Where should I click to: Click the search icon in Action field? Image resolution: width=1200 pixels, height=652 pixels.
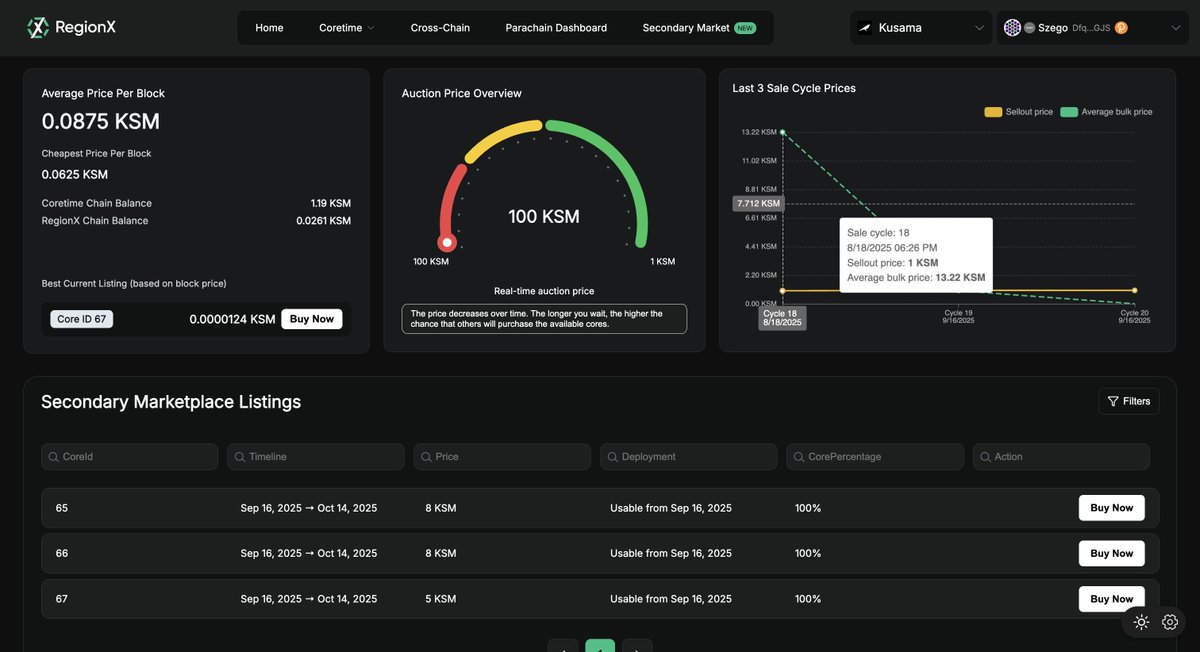pos(985,457)
